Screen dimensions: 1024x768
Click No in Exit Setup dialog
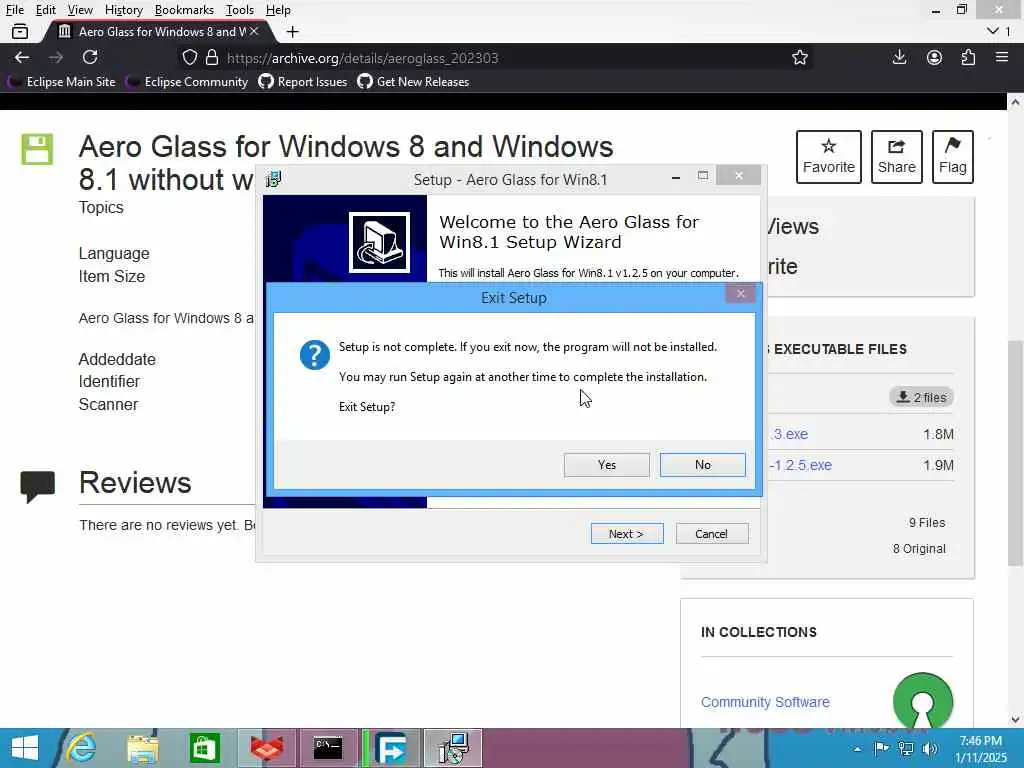(x=702, y=464)
